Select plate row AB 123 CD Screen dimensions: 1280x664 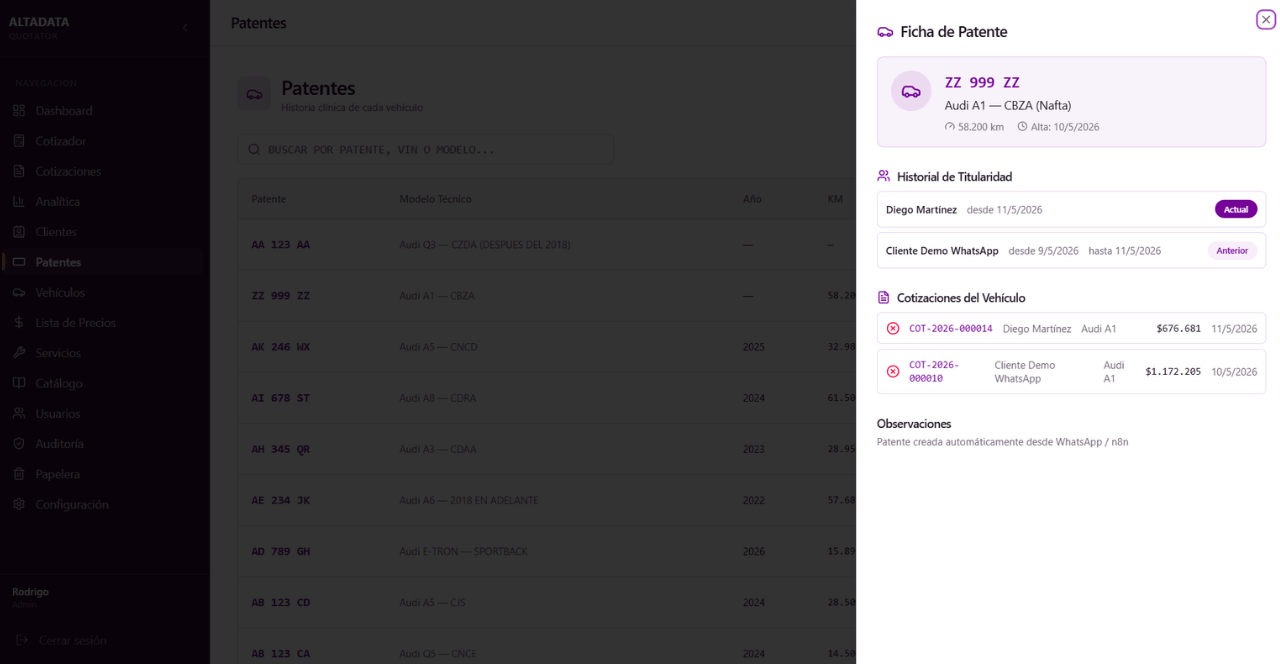[546, 602]
